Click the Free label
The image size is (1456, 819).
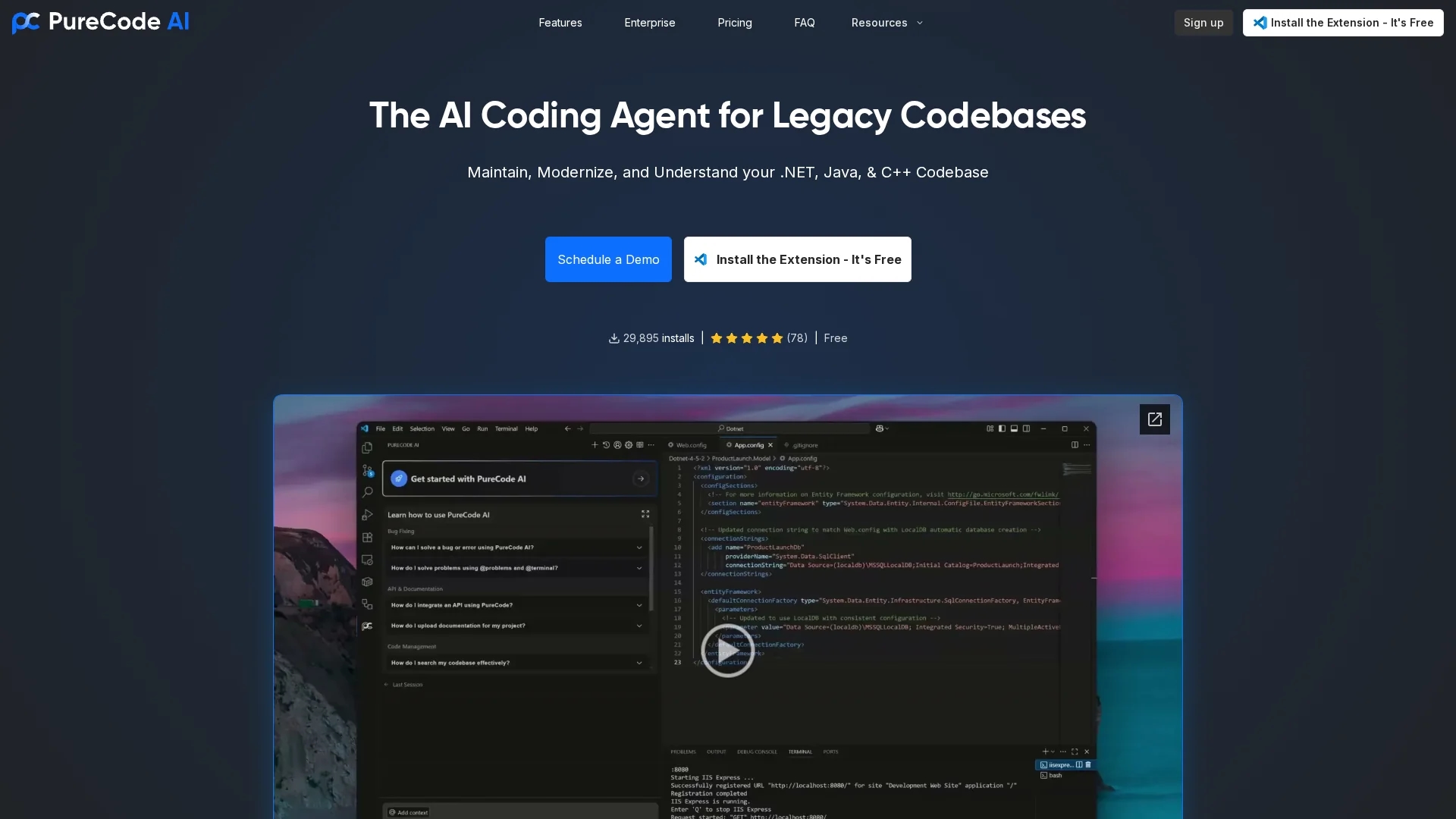(x=836, y=338)
